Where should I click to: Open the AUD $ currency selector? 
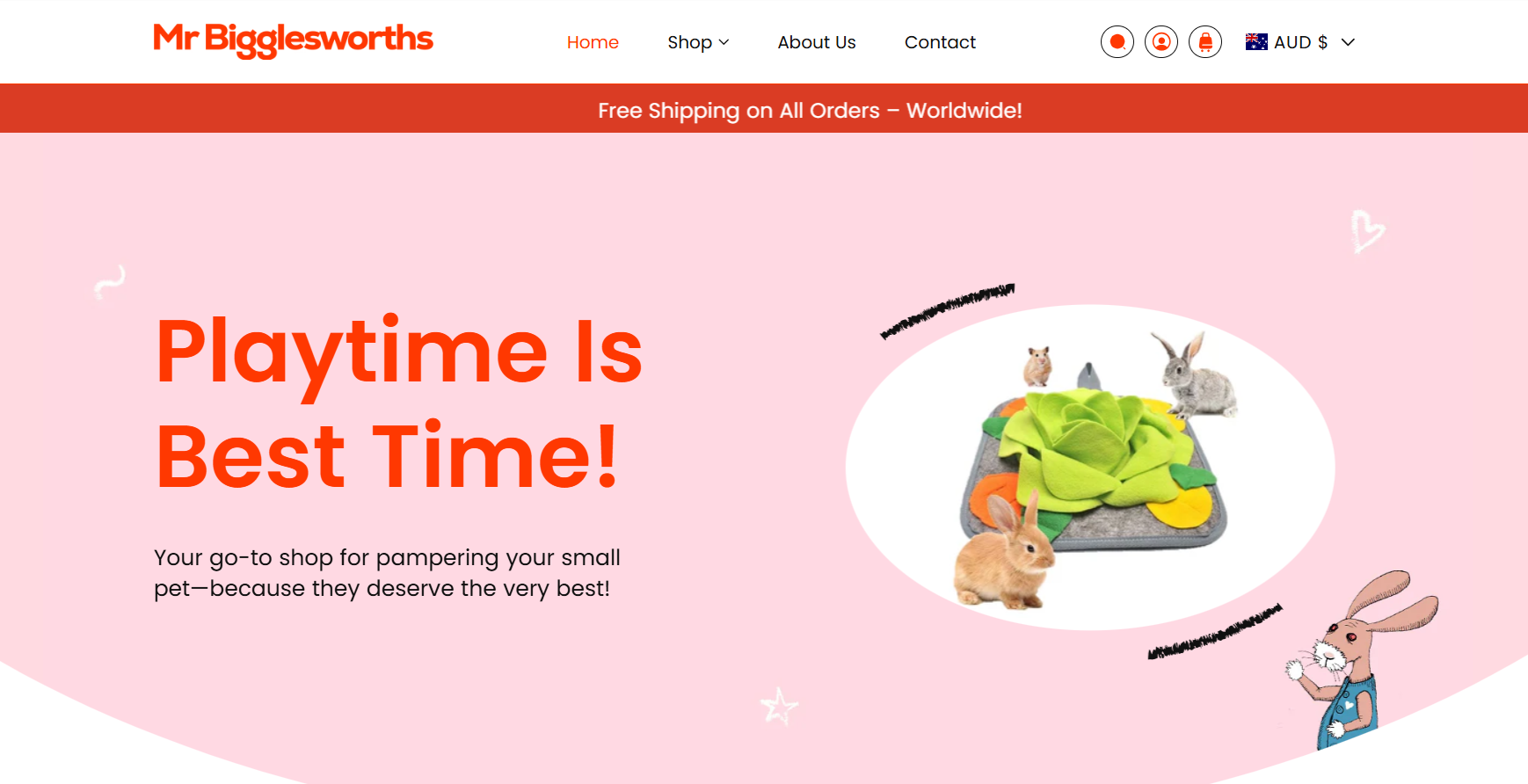pos(1300,42)
